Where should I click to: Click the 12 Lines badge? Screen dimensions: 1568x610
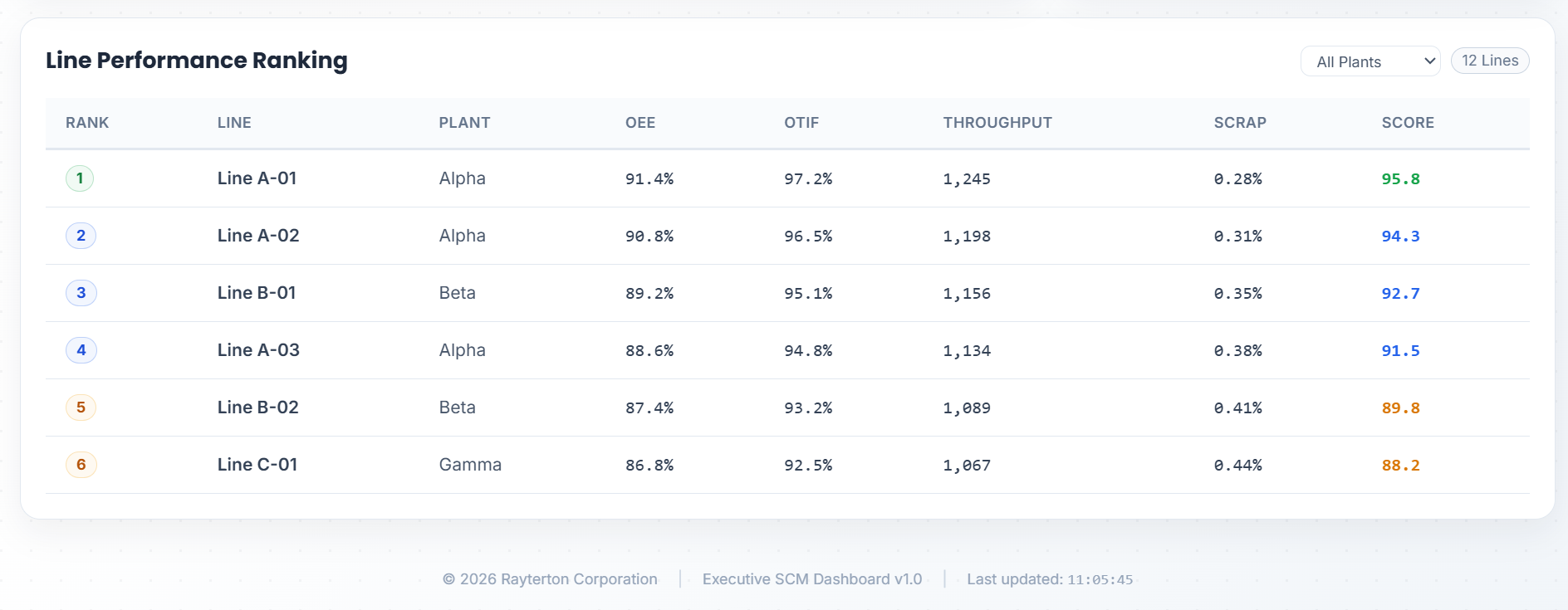pos(1489,61)
